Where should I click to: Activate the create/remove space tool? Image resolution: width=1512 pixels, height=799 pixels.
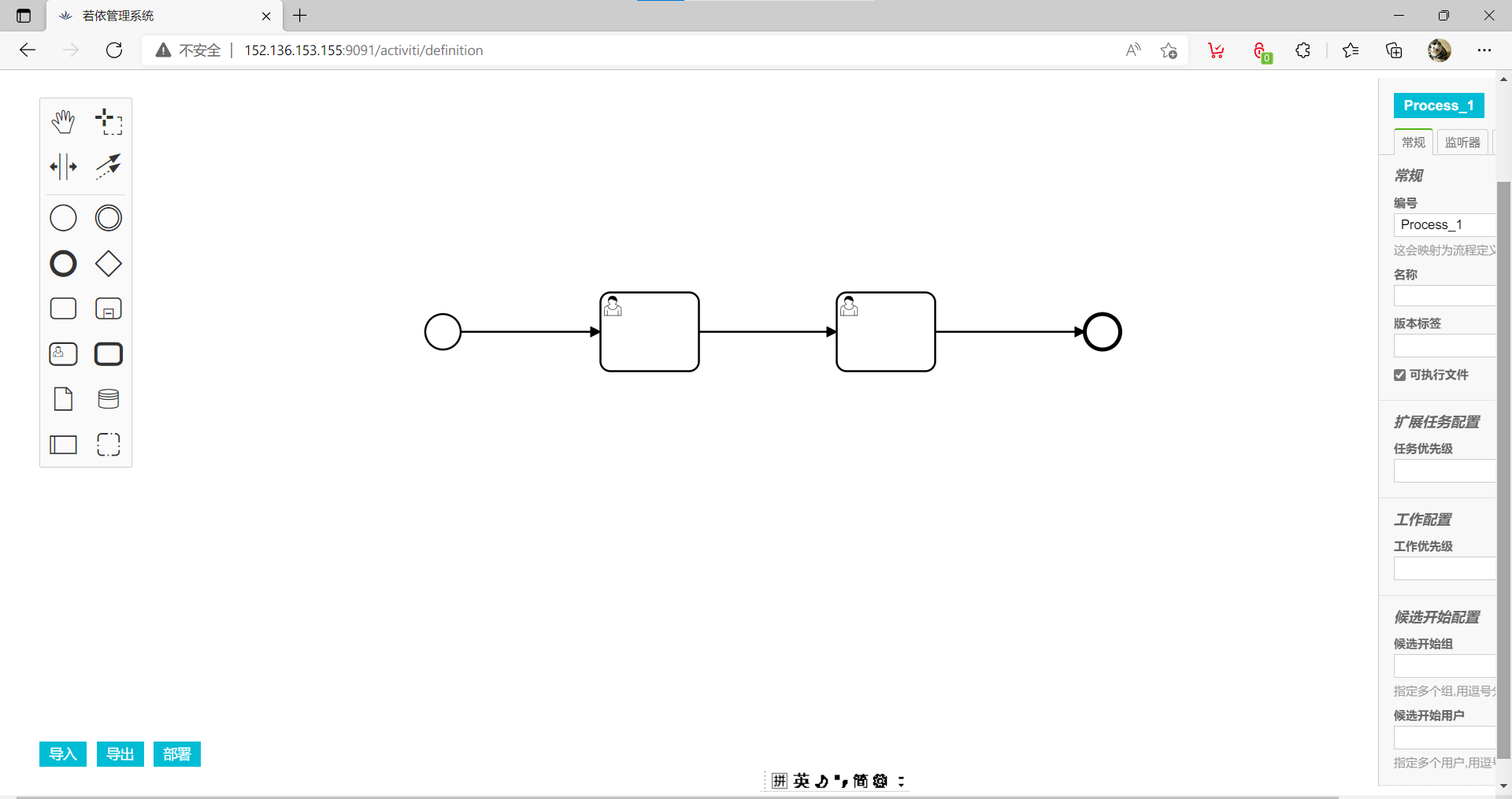[63, 167]
